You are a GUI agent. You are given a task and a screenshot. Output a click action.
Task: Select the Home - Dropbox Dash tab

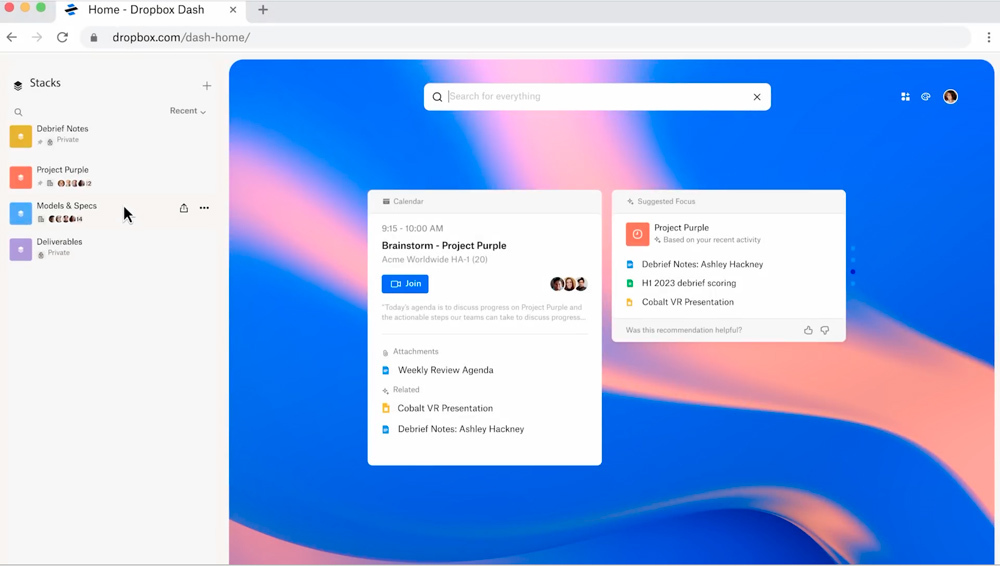[x=151, y=10]
